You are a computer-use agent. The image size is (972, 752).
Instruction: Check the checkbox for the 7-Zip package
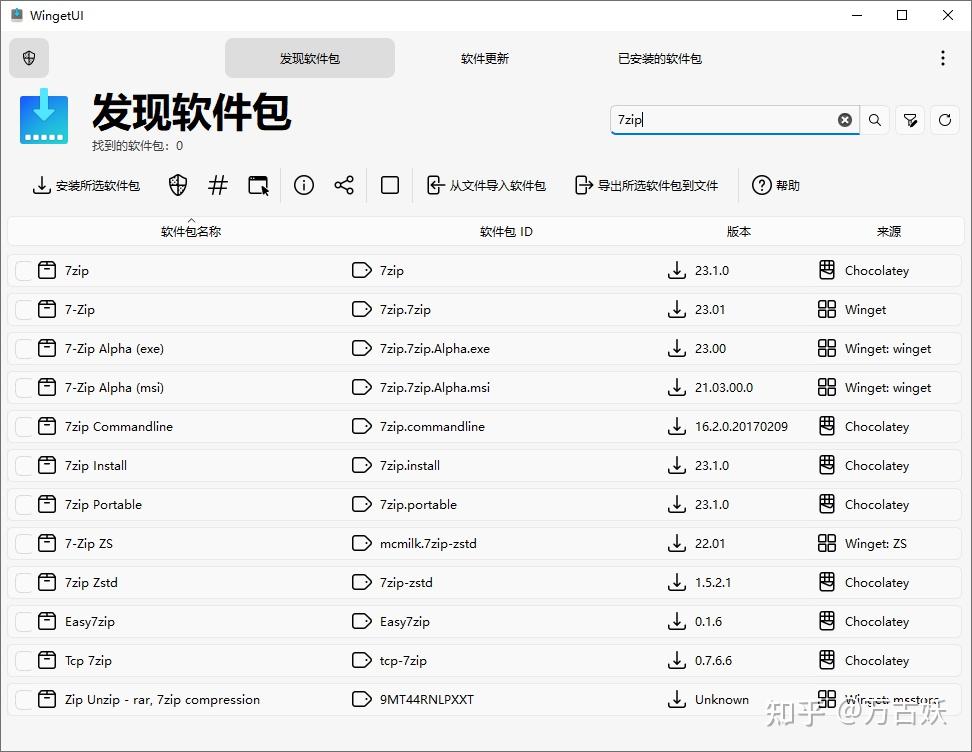click(22, 309)
